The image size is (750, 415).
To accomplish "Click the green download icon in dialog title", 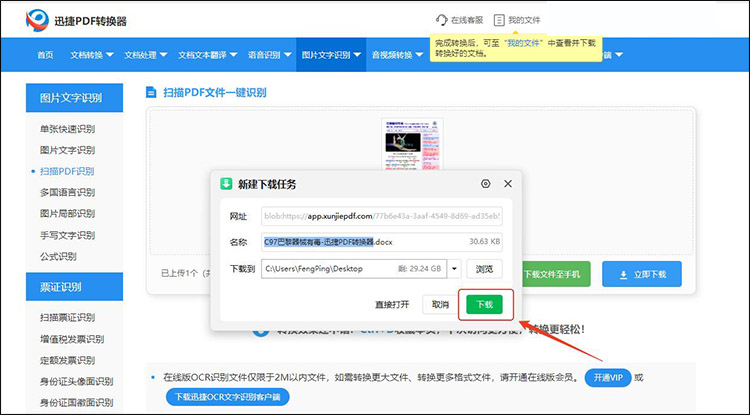I will [x=226, y=184].
